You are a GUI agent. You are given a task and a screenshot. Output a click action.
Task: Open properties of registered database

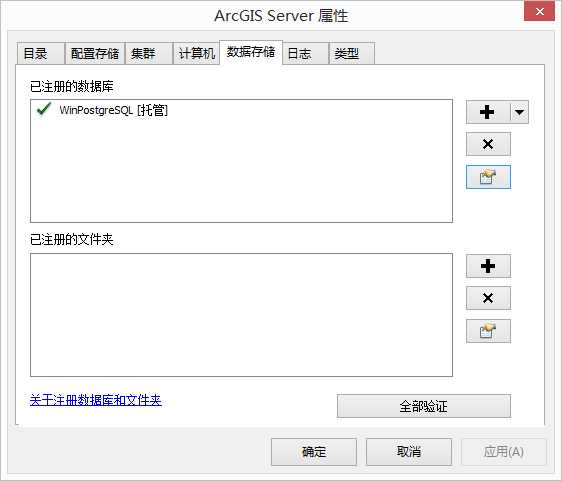pos(488,177)
